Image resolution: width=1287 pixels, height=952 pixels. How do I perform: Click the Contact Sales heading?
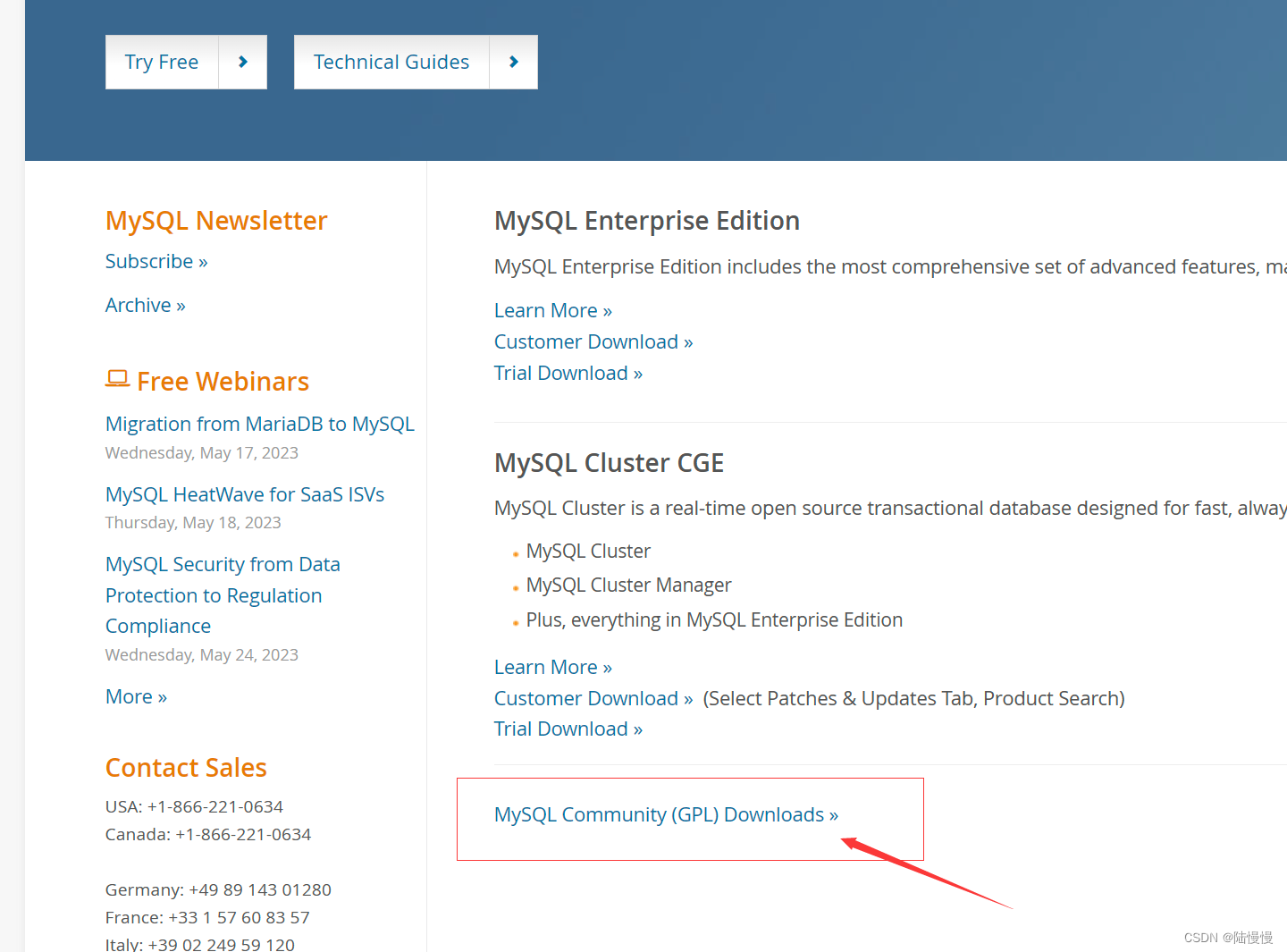coord(186,768)
